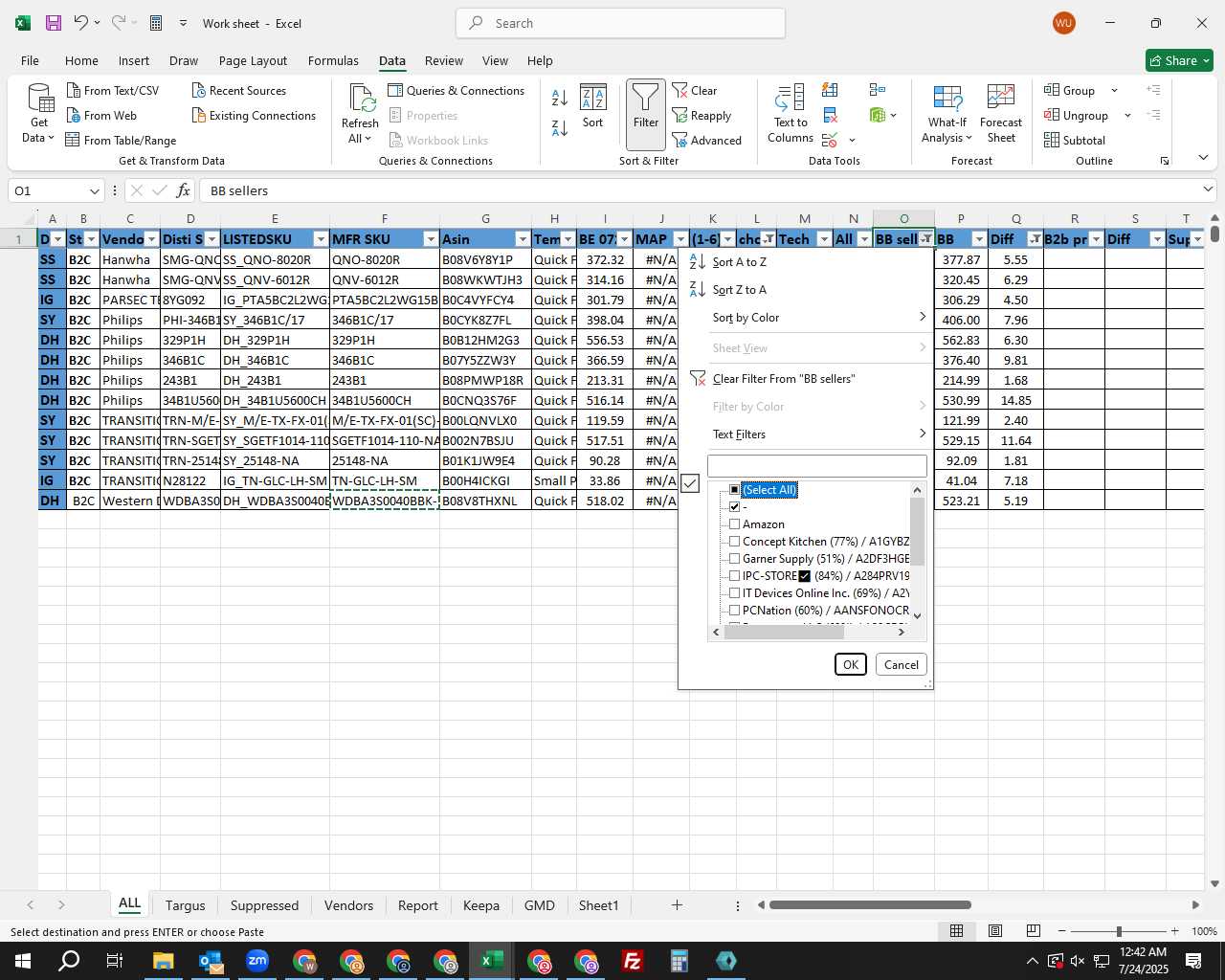The image size is (1225, 980).
Task: Open the Get Data menu
Action: coord(39,114)
